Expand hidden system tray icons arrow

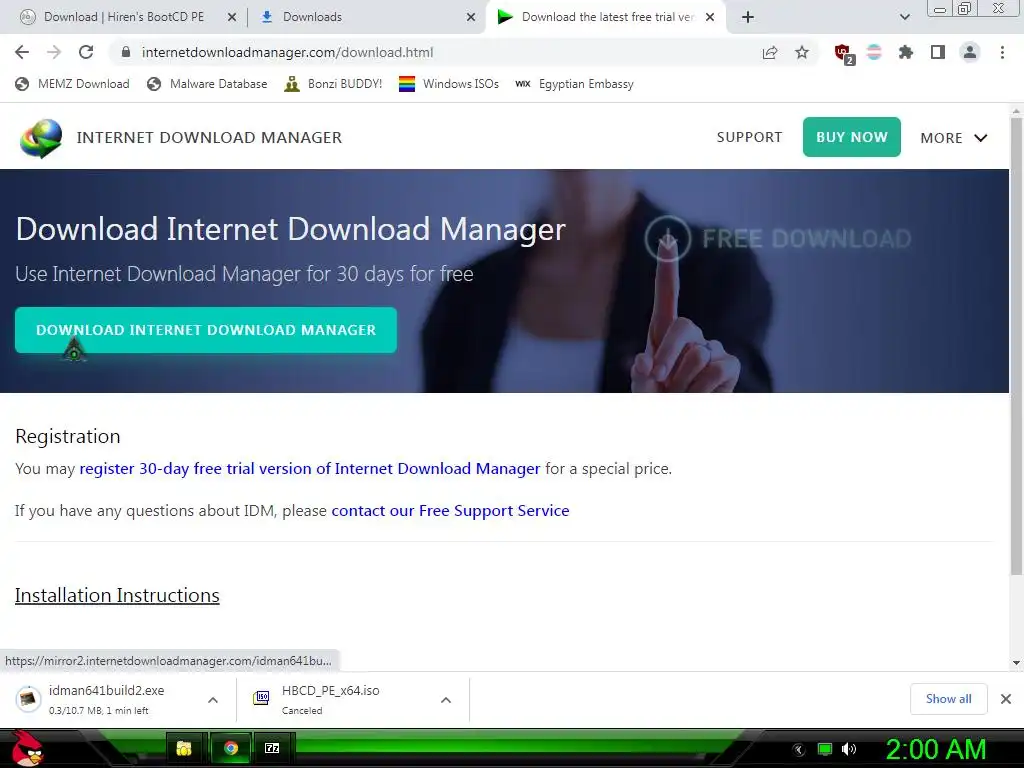(798, 750)
